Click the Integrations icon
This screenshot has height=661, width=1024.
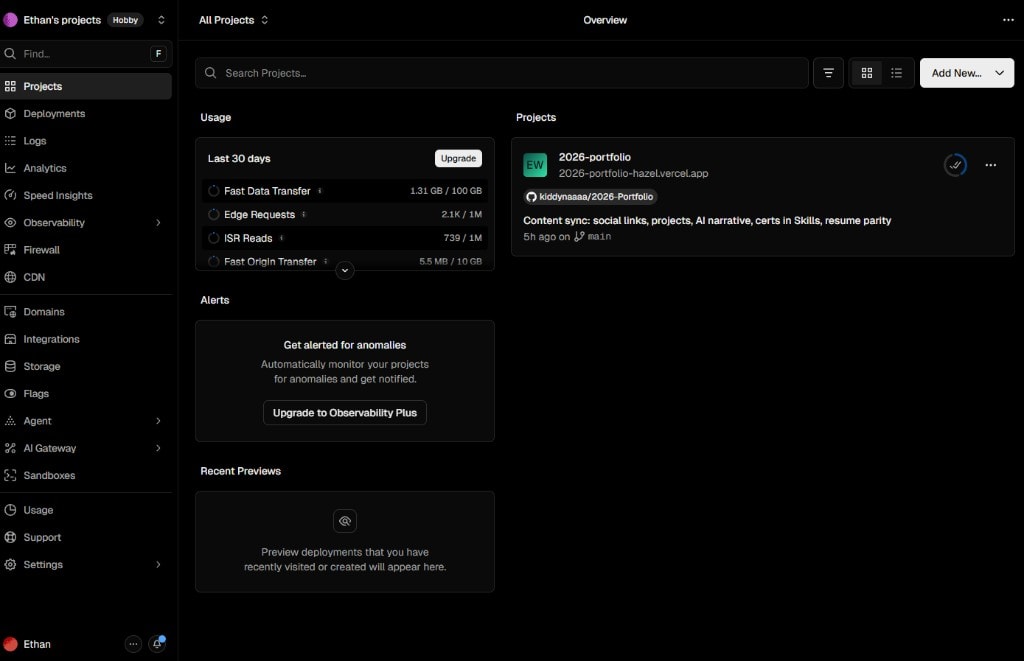(x=10, y=340)
